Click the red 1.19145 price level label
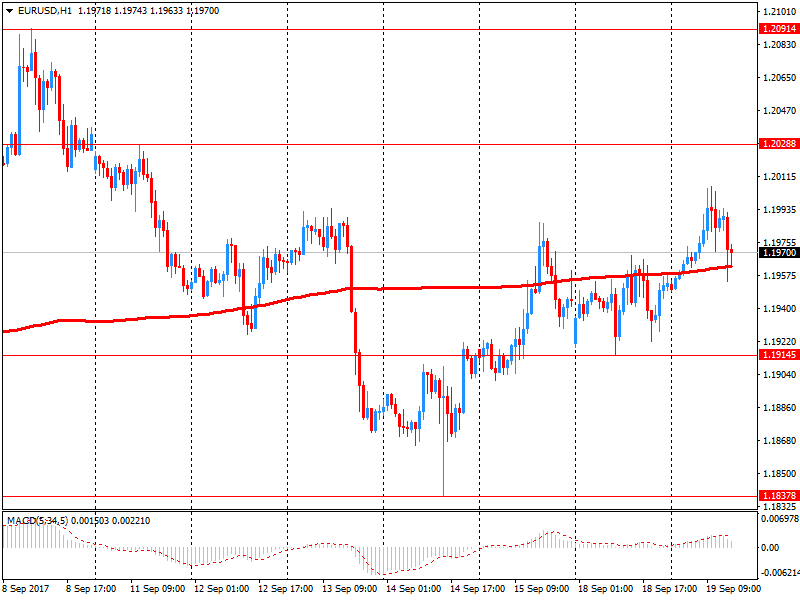 779,355
